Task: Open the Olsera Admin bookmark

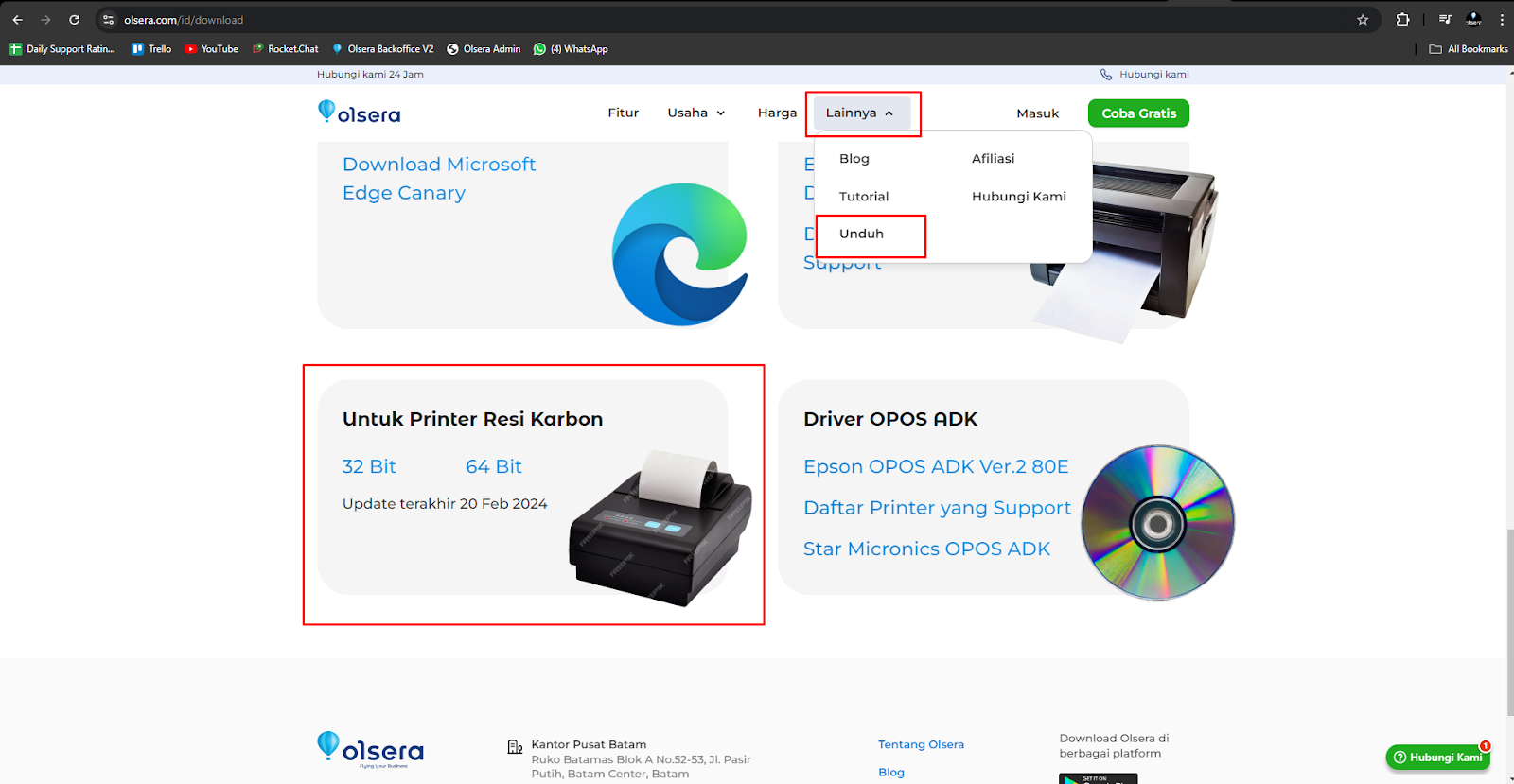Action: click(x=484, y=49)
